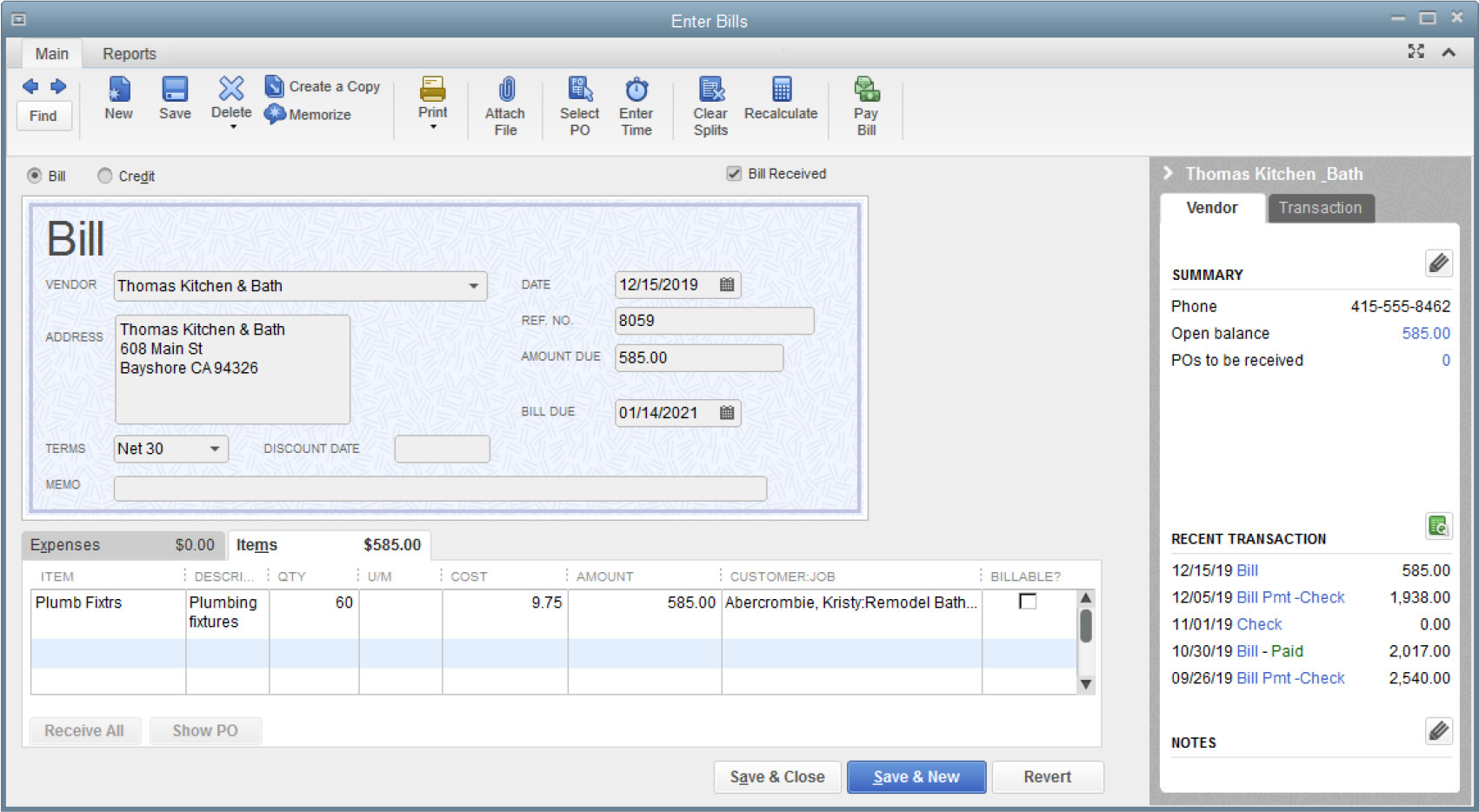Viewport: 1479px width, 812px height.
Task: Open recent transaction report icon
Action: point(1439,526)
